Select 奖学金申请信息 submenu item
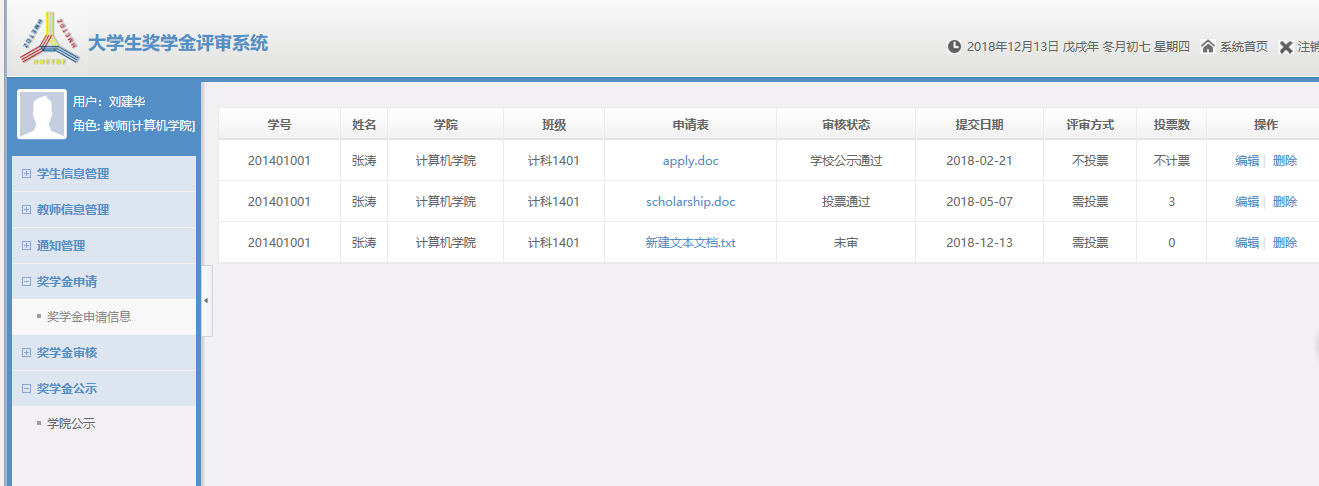 tap(89, 317)
